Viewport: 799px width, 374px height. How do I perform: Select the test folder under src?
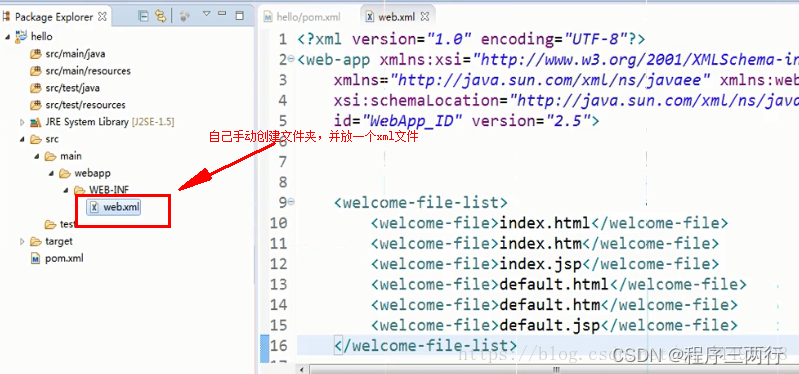click(x=67, y=224)
